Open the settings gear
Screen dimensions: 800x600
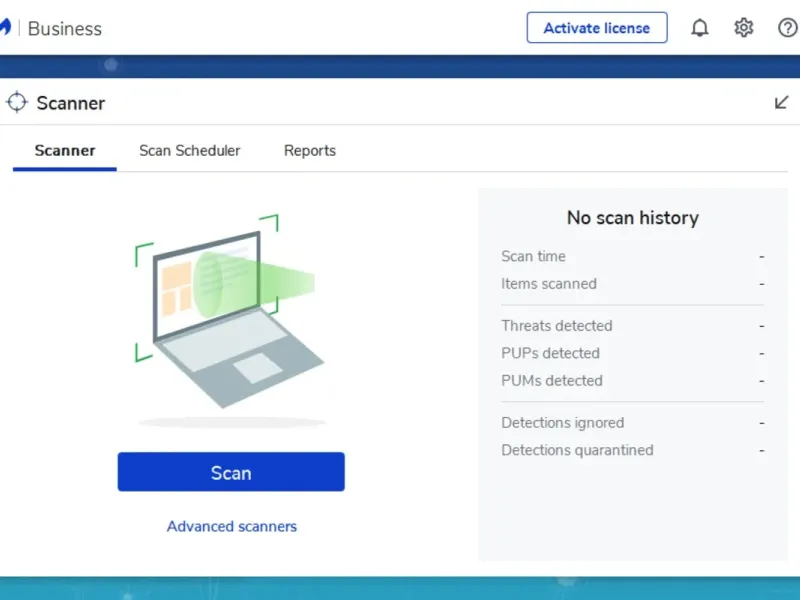tap(743, 28)
